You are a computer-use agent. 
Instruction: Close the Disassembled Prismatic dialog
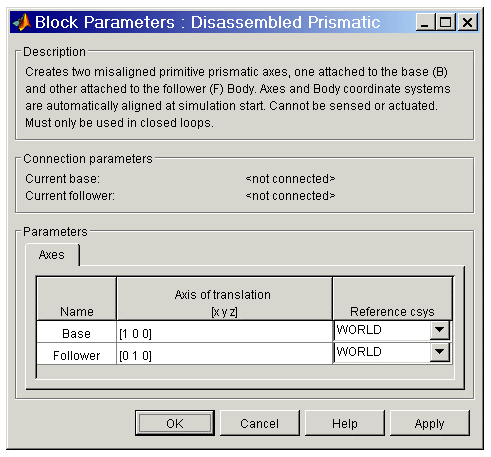point(467,22)
